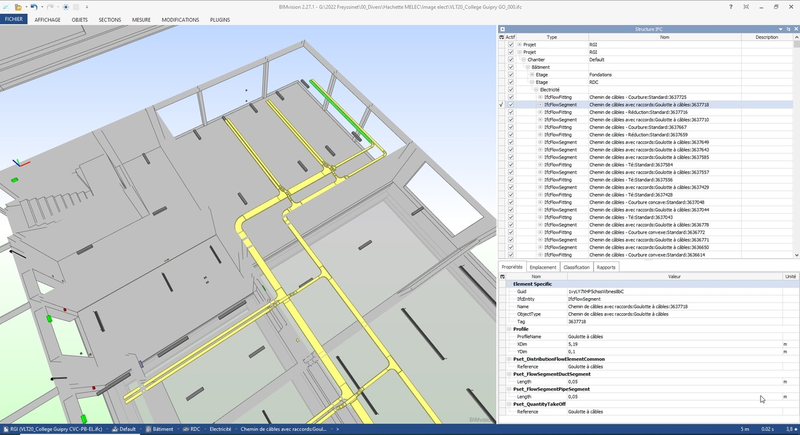This screenshot has width=800, height=435.
Task: Uncheck Actif checkbox for Chantier row
Action: (x=510, y=59)
